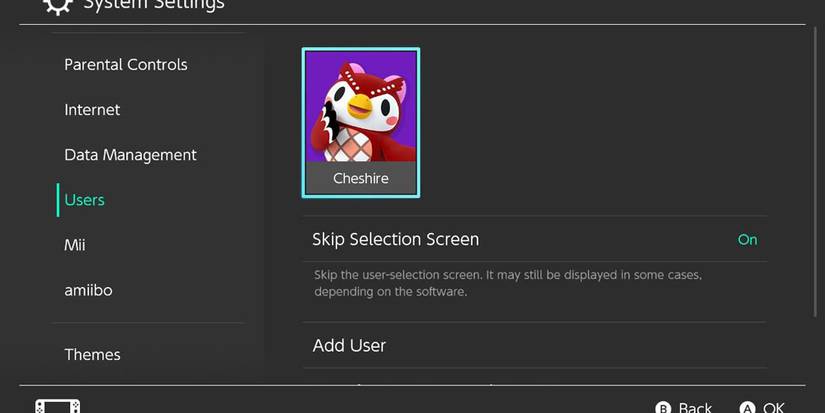Screen dimensions: 825x413
Task: Click the OK label
Action: 773,407
